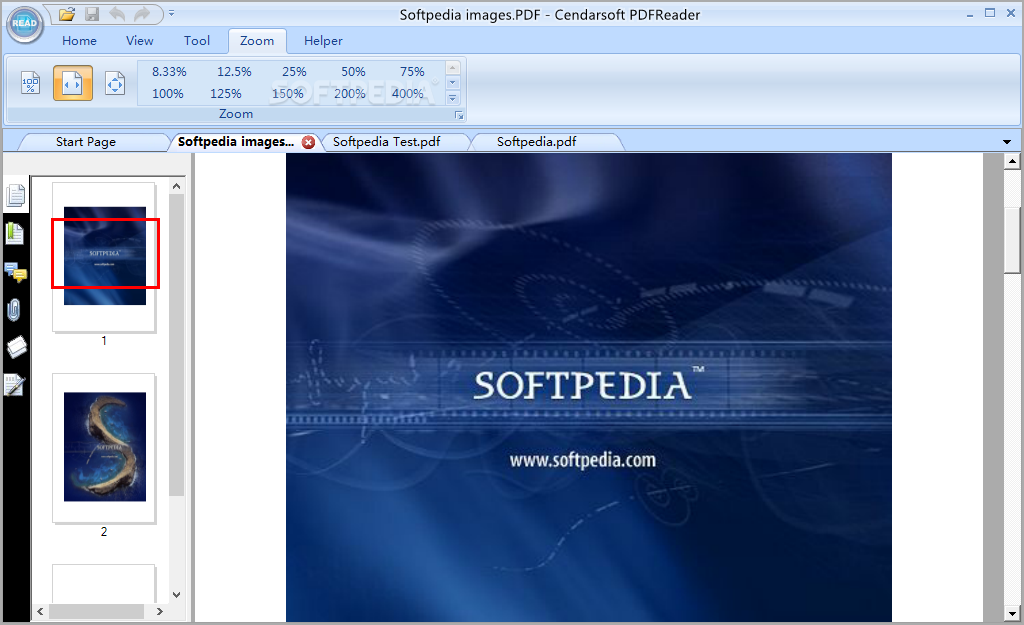Set actual size with the 100% page icon
The image size is (1024, 625).
(x=31, y=83)
